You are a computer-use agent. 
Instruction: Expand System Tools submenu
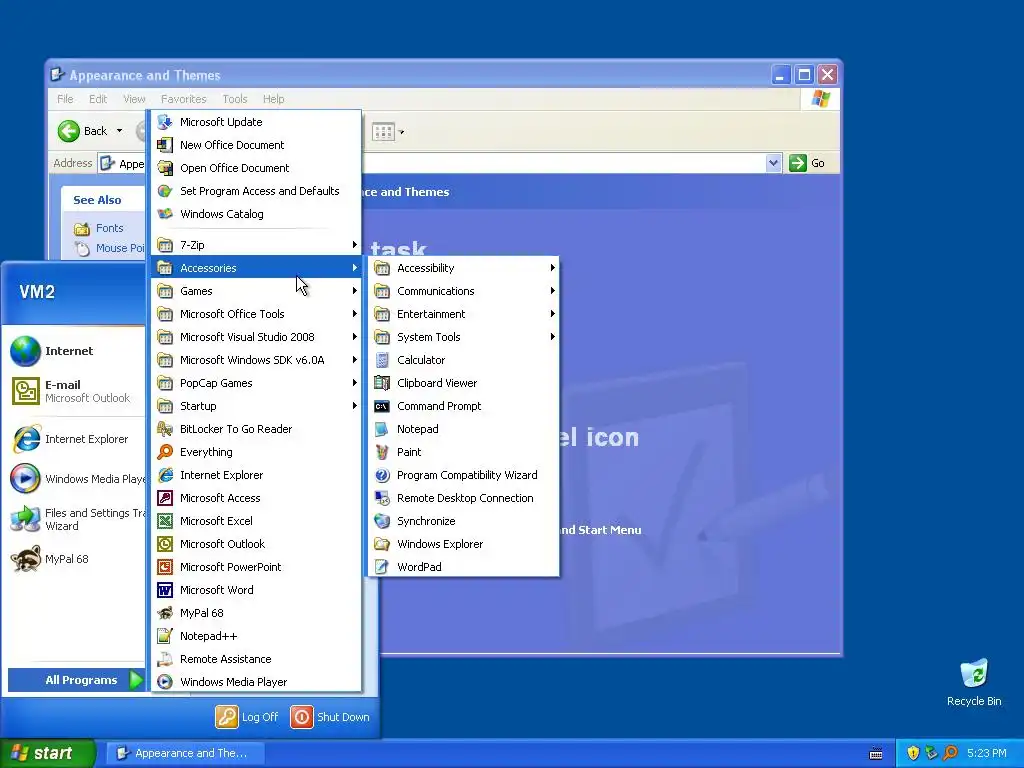(x=463, y=337)
